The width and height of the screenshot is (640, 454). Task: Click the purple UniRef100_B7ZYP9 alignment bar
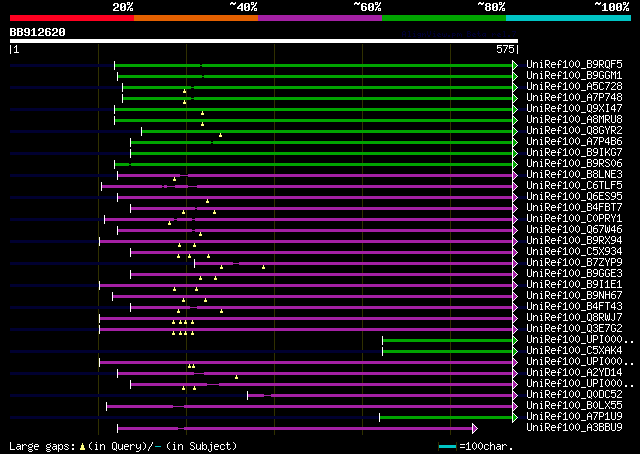point(353,264)
